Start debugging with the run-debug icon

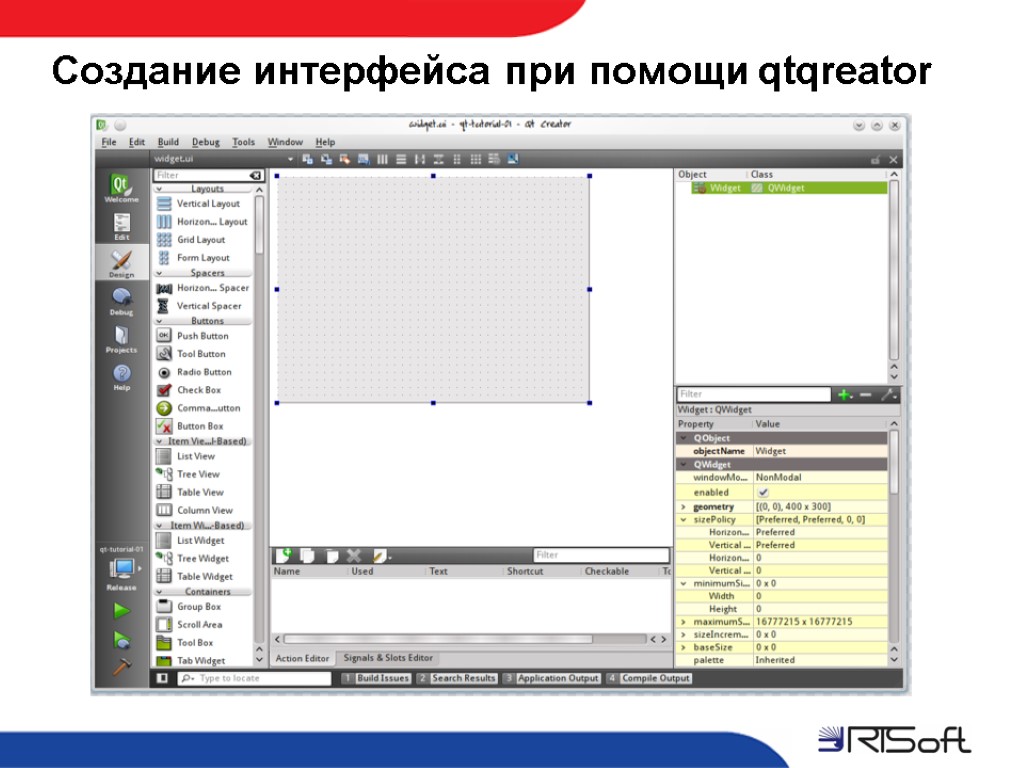[121, 640]
